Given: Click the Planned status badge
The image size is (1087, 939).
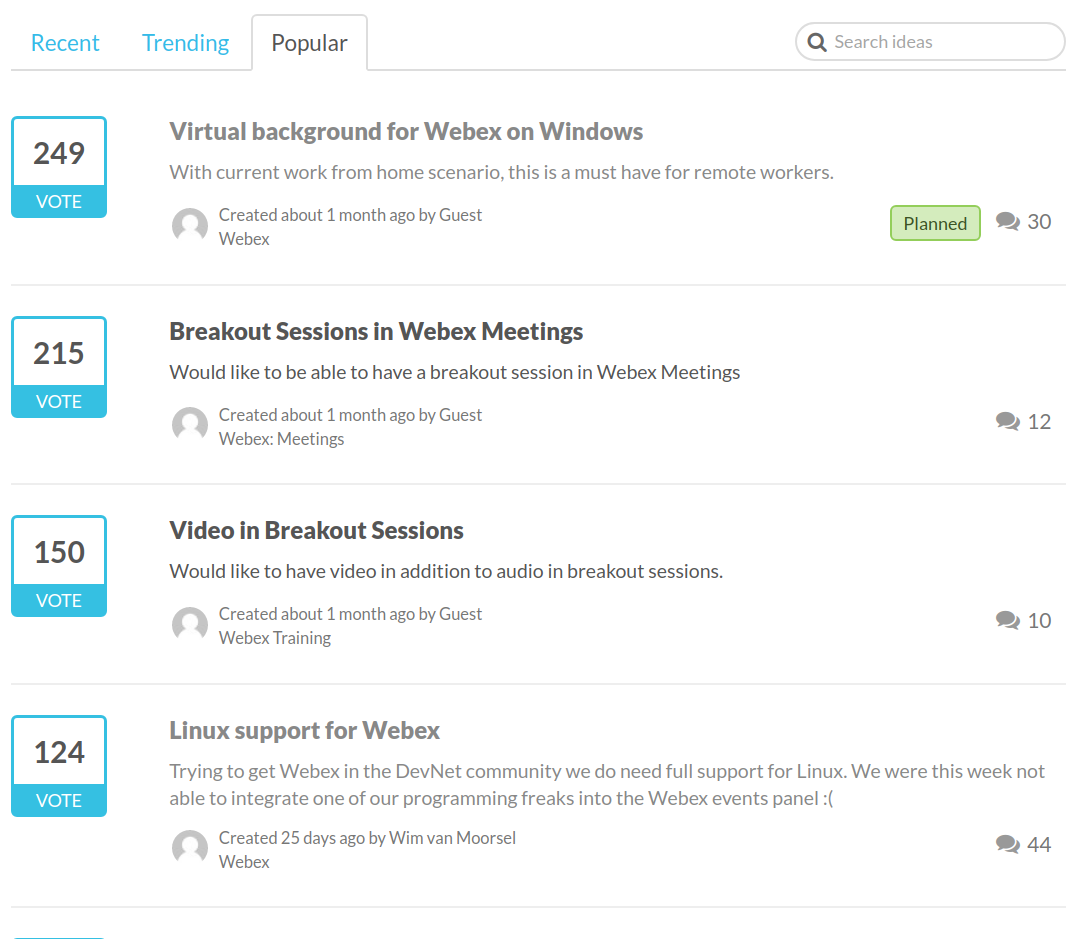Looking at the screenshot, I should tap(935, 223).
